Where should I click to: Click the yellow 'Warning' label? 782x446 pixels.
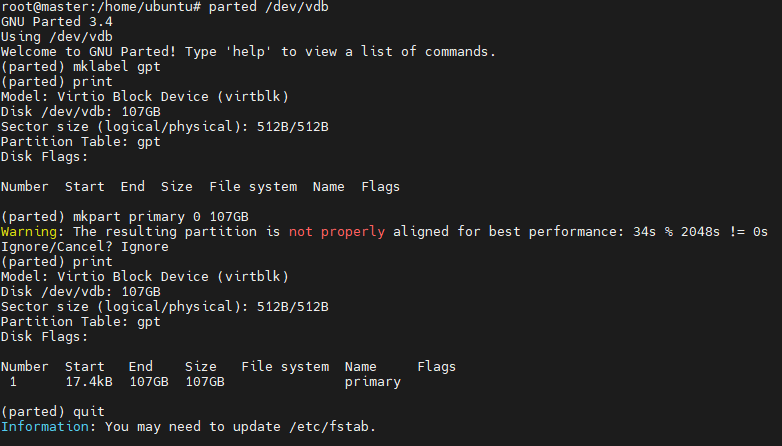click(29, 232)
